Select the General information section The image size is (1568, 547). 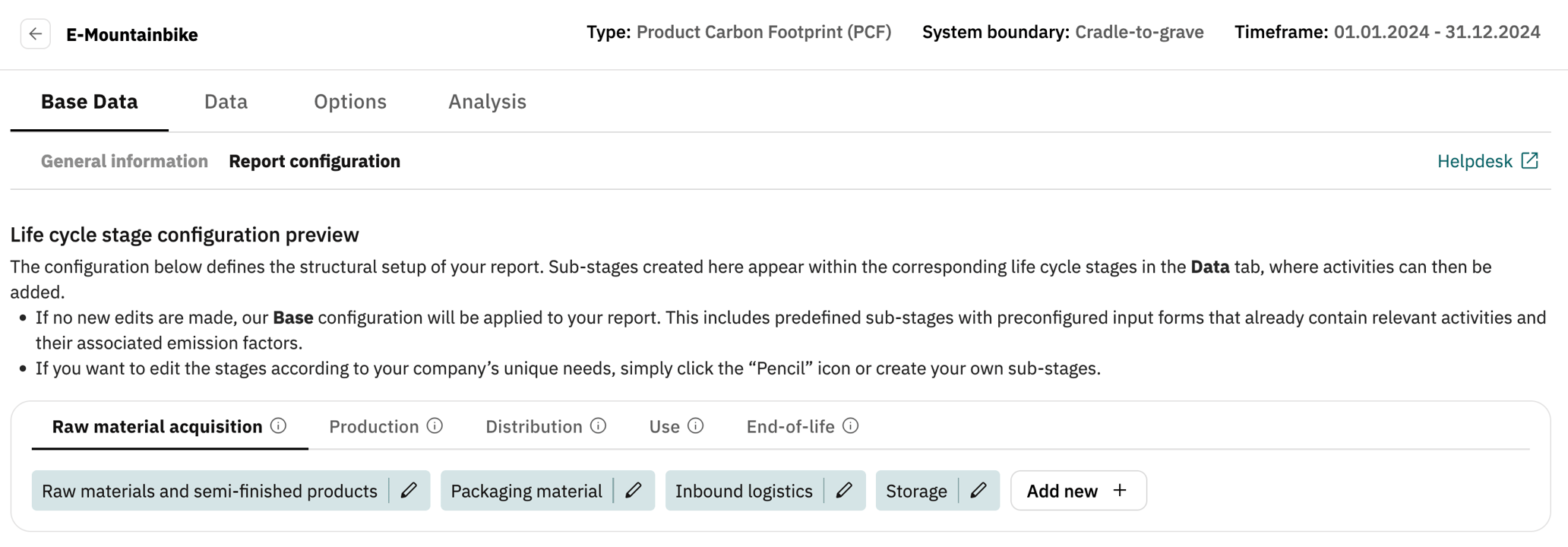coord(125,160)
